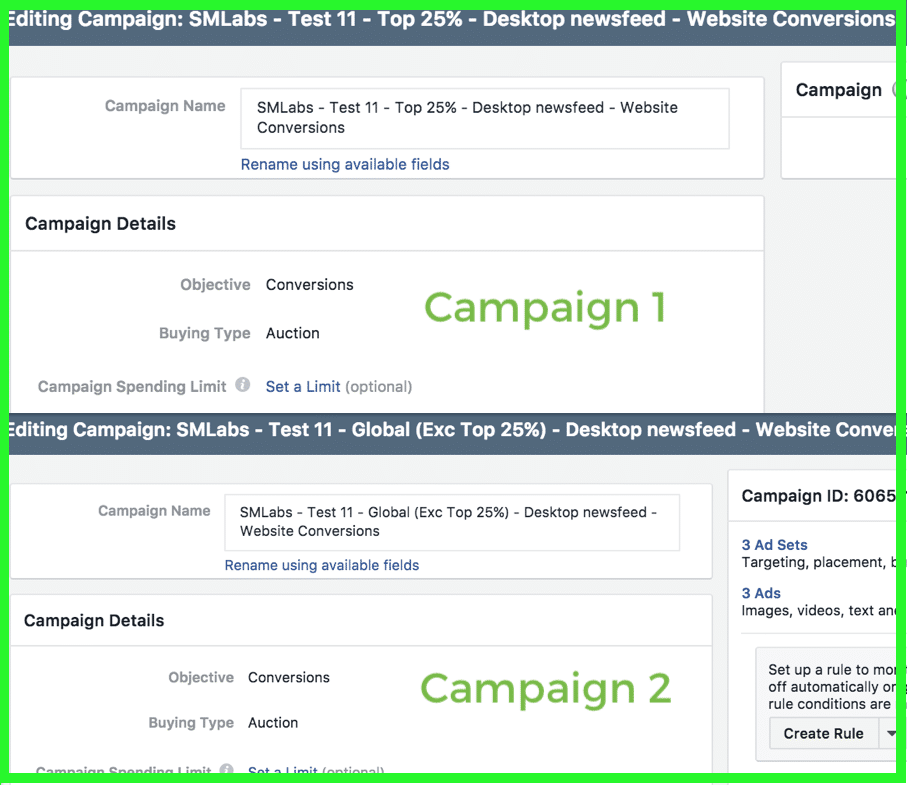The image size is (907, 785).
Task: Click Rename using available fields in Campaign 2
Action: 322,565
